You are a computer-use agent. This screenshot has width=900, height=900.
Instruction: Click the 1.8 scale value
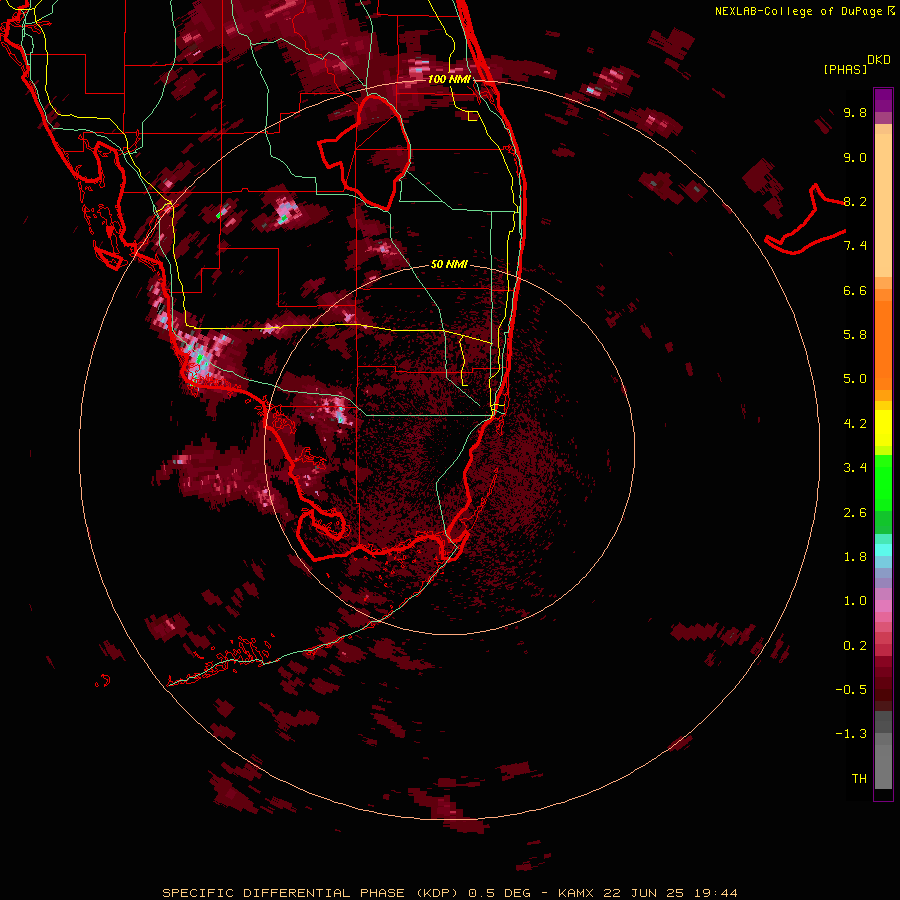[855, 557]
